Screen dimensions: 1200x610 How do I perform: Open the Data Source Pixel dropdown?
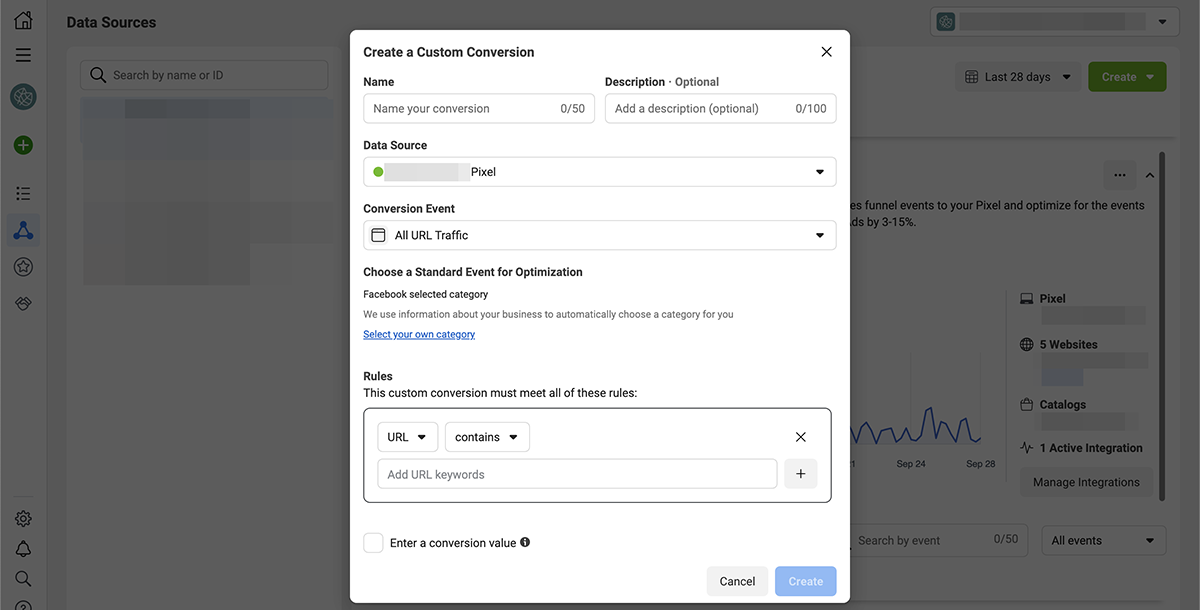(599, 172)
